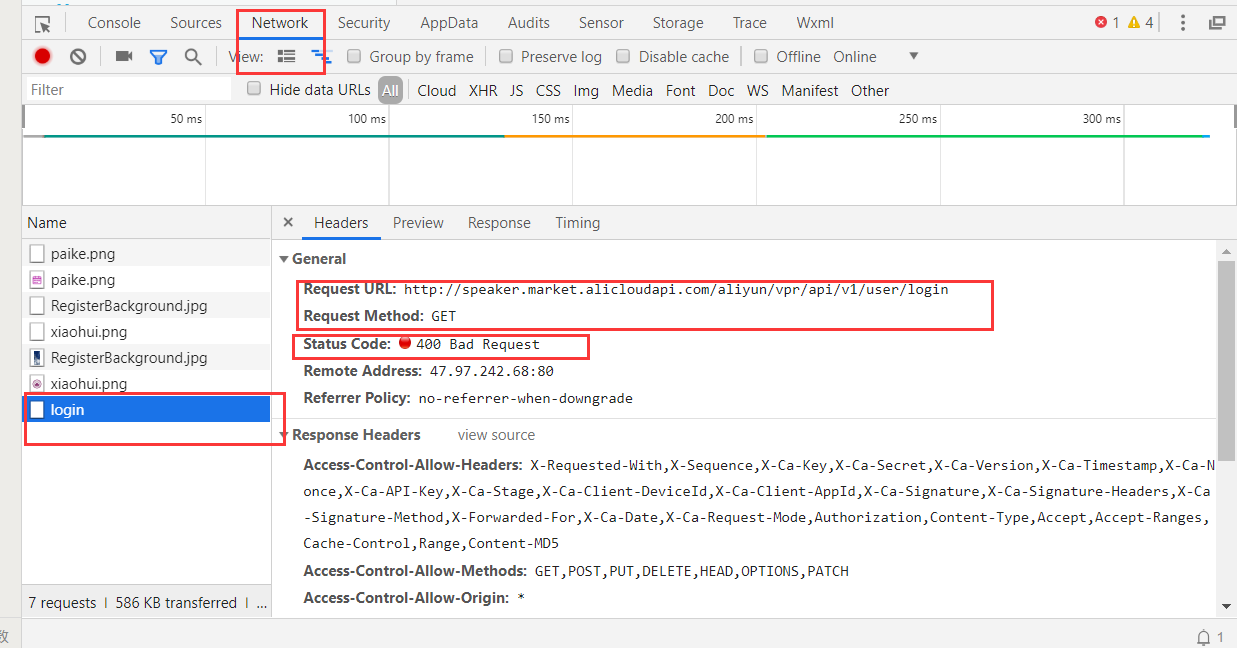Check Hide data URLs checkbox

click(254, 89)
